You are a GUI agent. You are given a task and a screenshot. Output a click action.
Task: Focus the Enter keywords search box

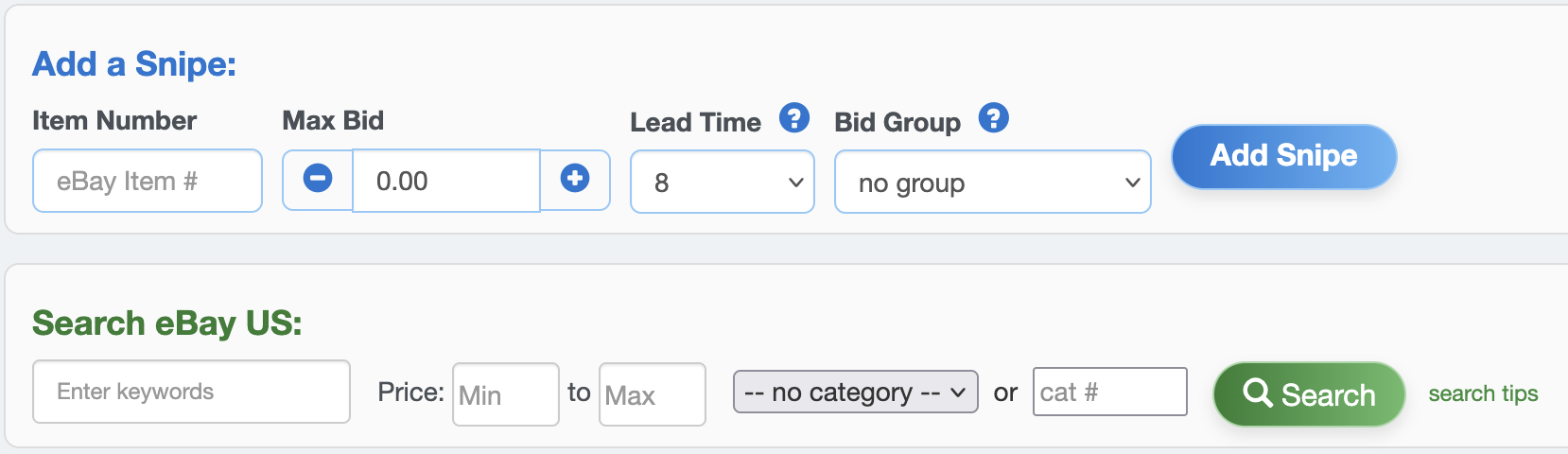pyautogui.click(x=191, y=392)
